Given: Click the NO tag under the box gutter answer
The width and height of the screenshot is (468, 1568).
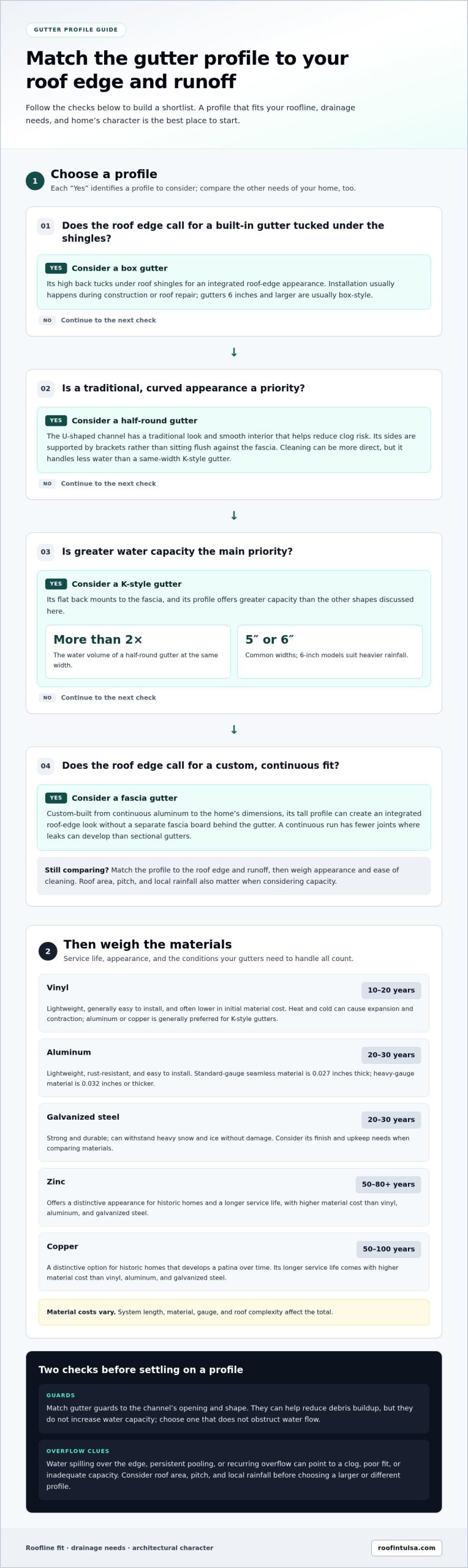Looking at the screenshot, I should click(x=47, y=320).
